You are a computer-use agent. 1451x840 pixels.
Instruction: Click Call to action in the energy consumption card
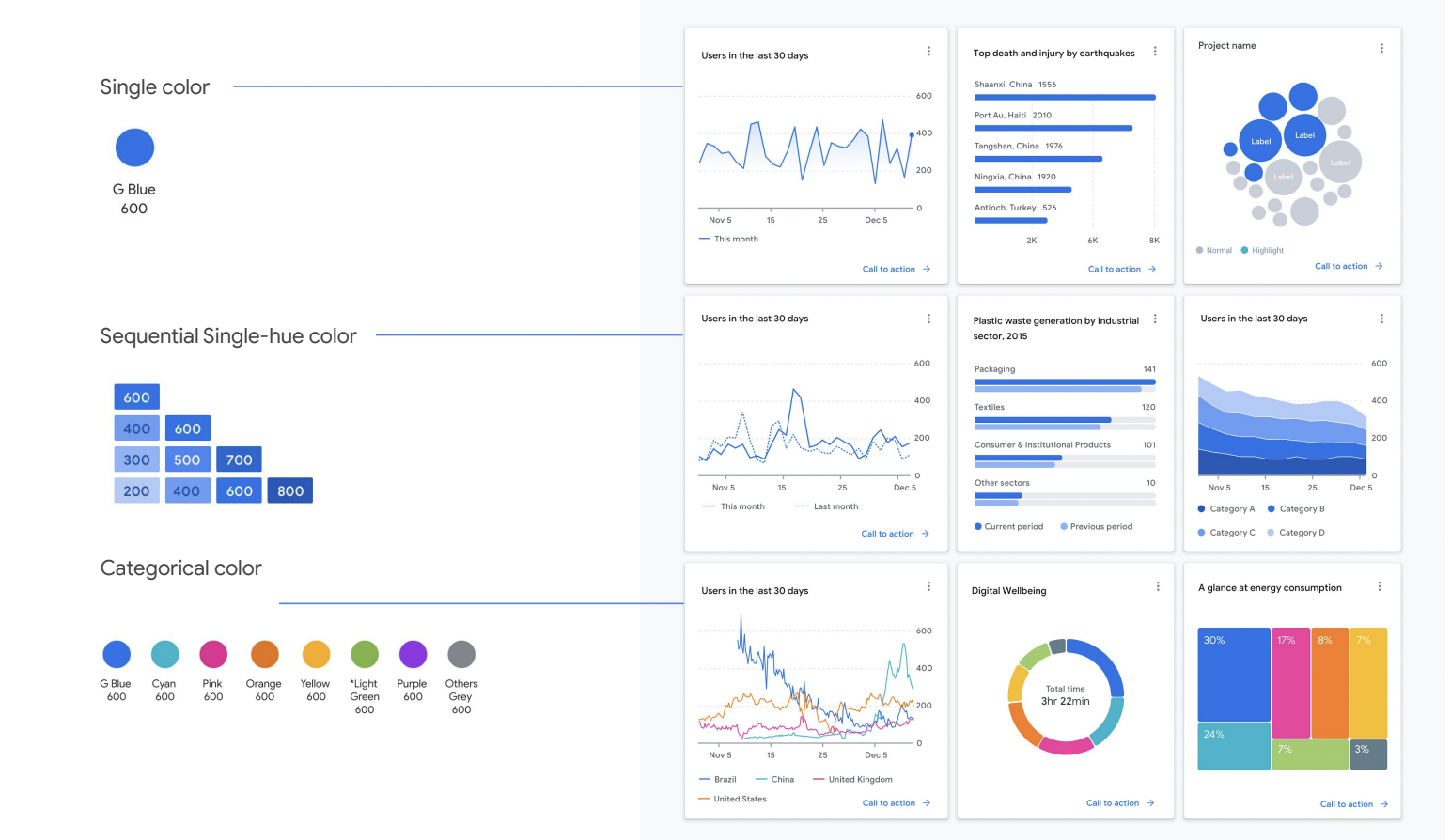point(1346,804)
